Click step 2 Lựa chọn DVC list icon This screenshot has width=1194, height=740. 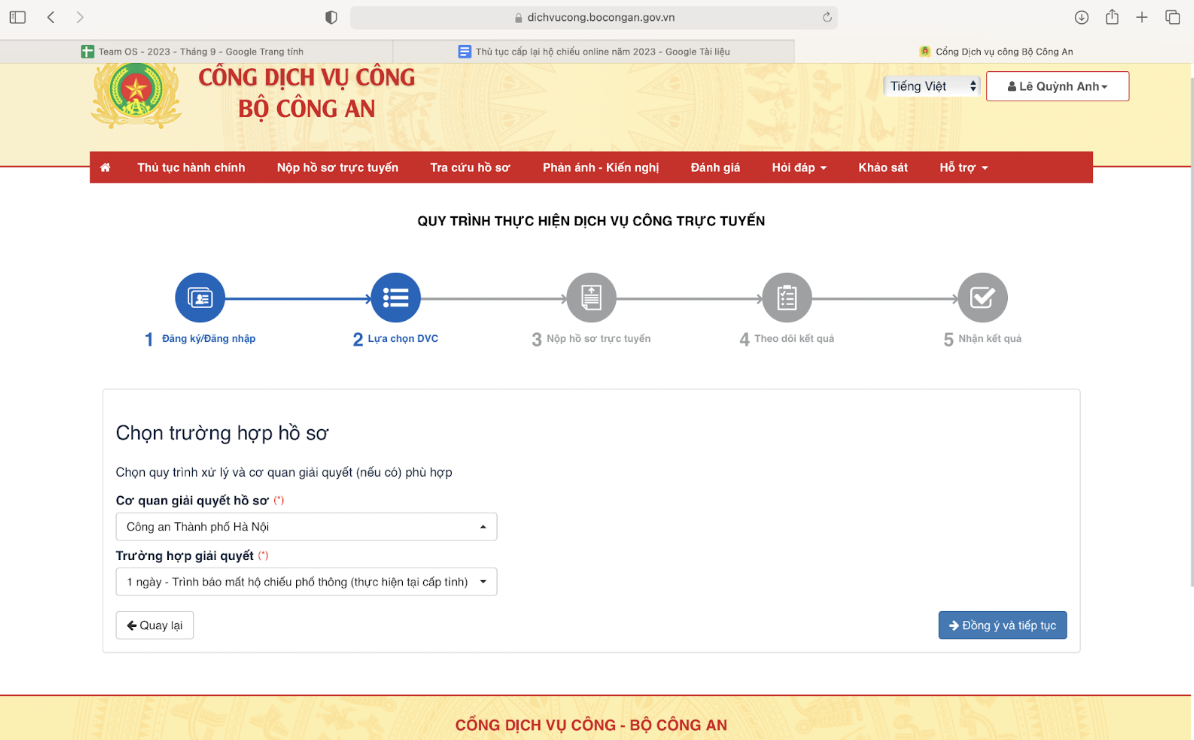click(x=395, y=297)
